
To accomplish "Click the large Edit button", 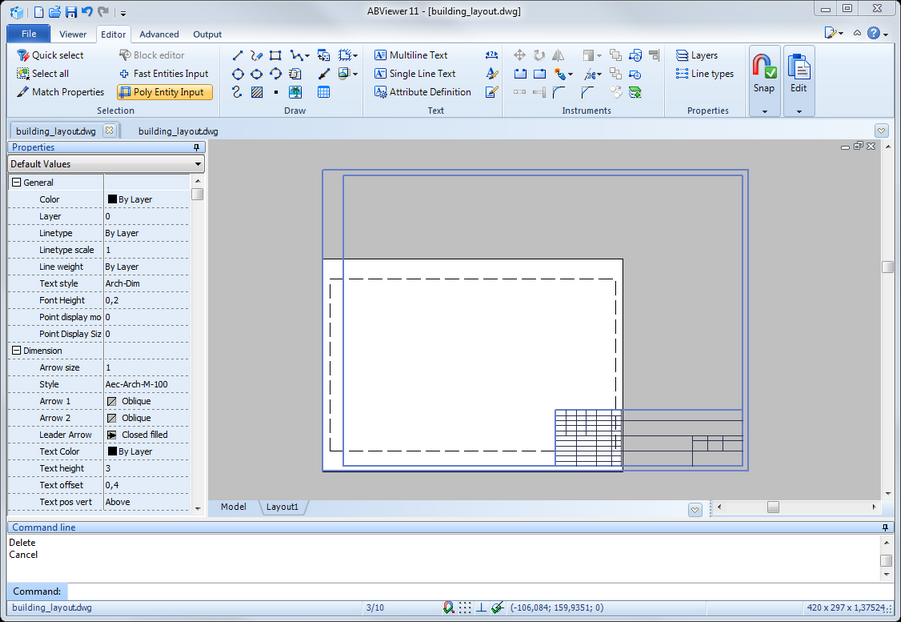I will point(799,76).
